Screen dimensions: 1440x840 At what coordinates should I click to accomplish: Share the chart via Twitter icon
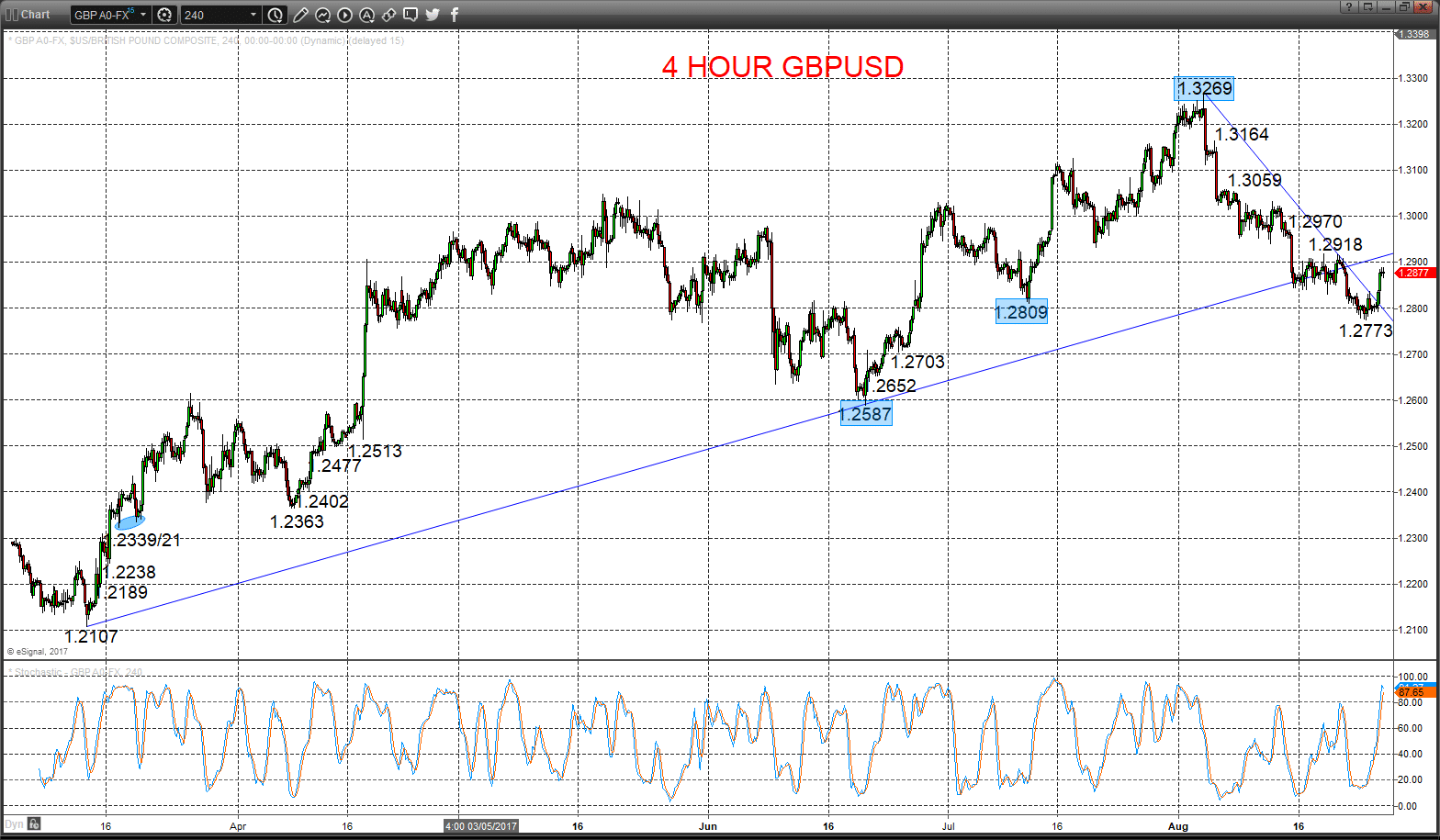(x=433, y=15)
